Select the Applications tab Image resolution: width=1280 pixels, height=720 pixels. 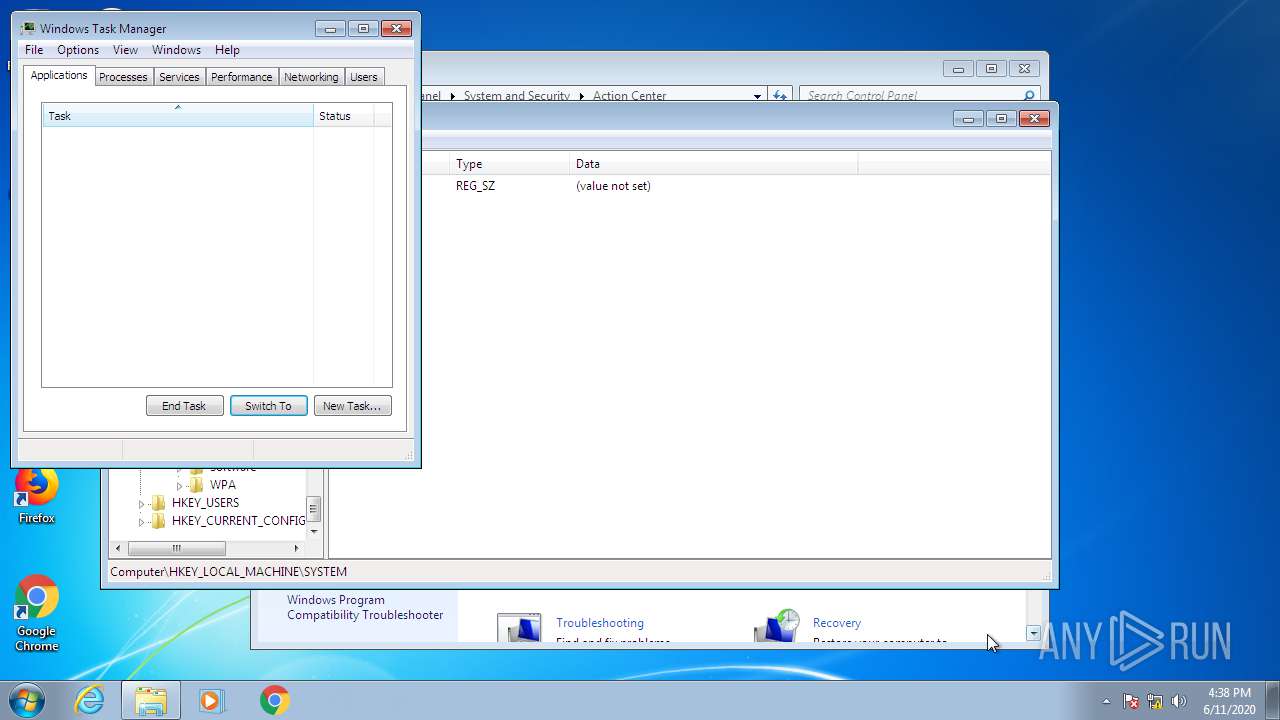click(x=59, y=75)
